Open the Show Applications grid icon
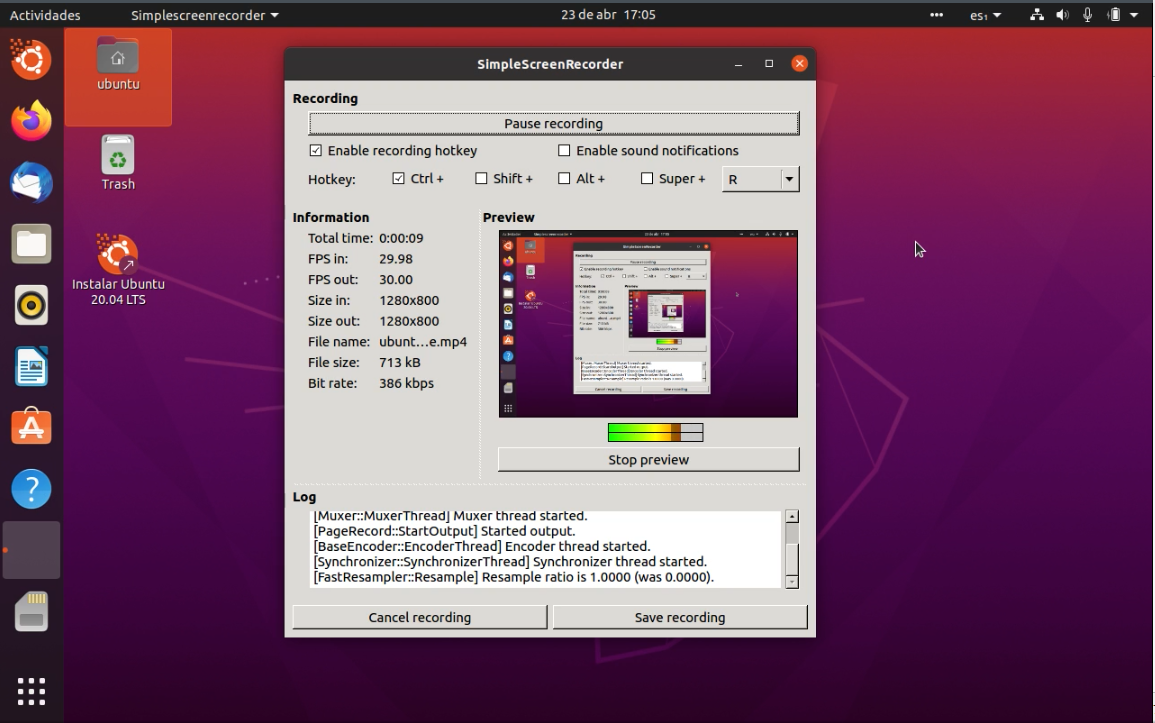 point(30,691)
